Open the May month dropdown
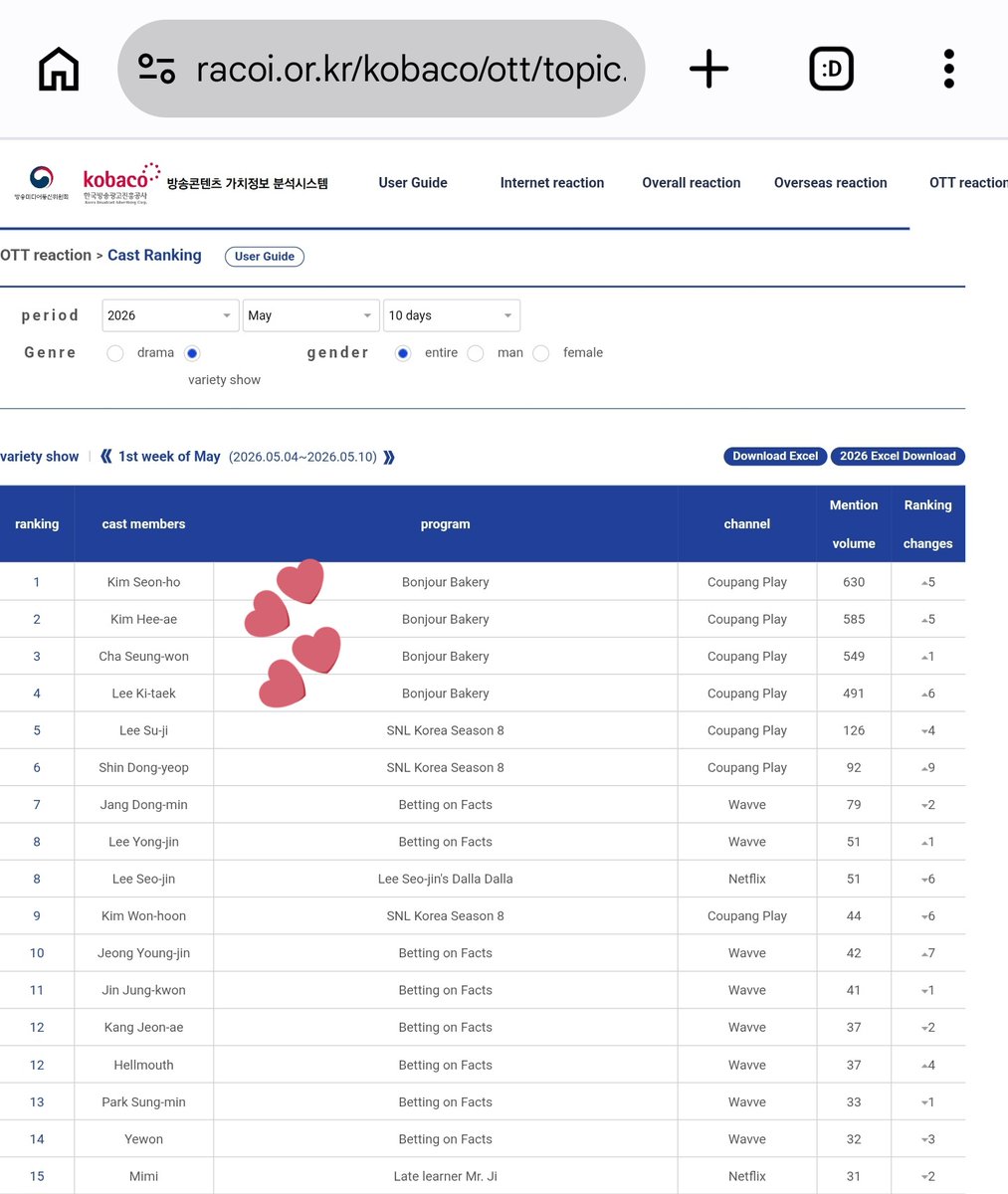The width and height of the screenshot is (1008, 1194). (x=310, y=315)
